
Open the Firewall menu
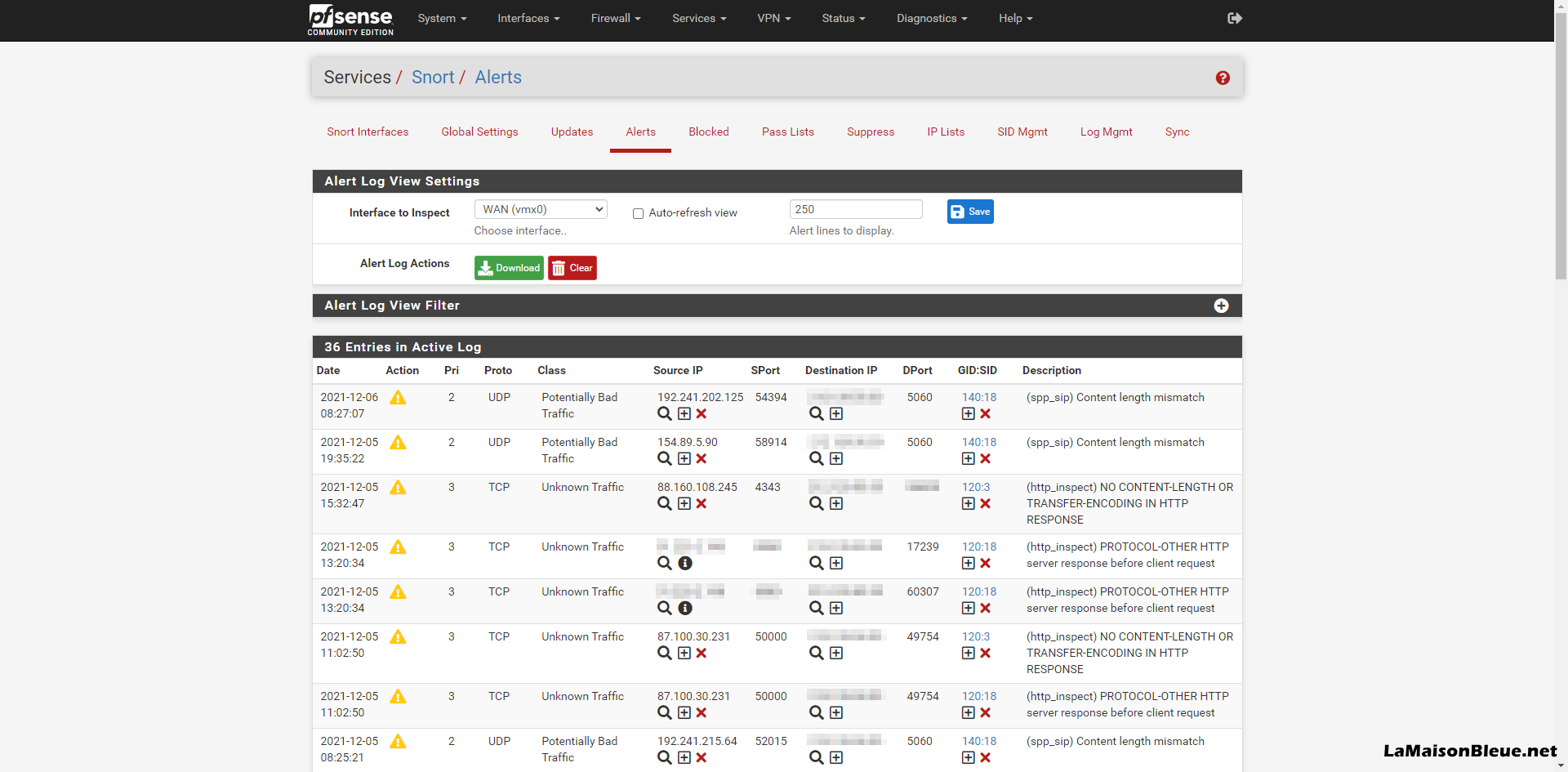[x=616, y=18]
